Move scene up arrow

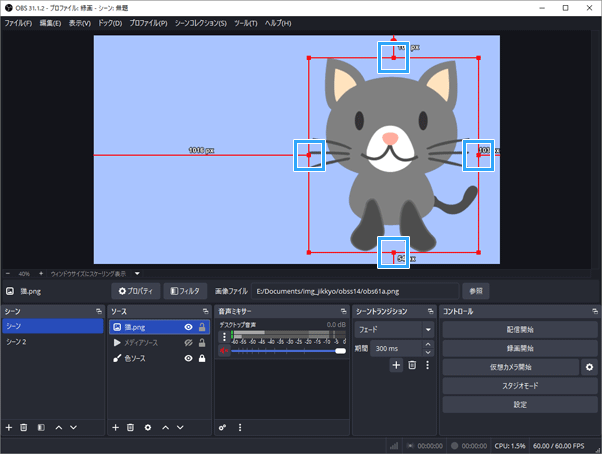[59, 427]
